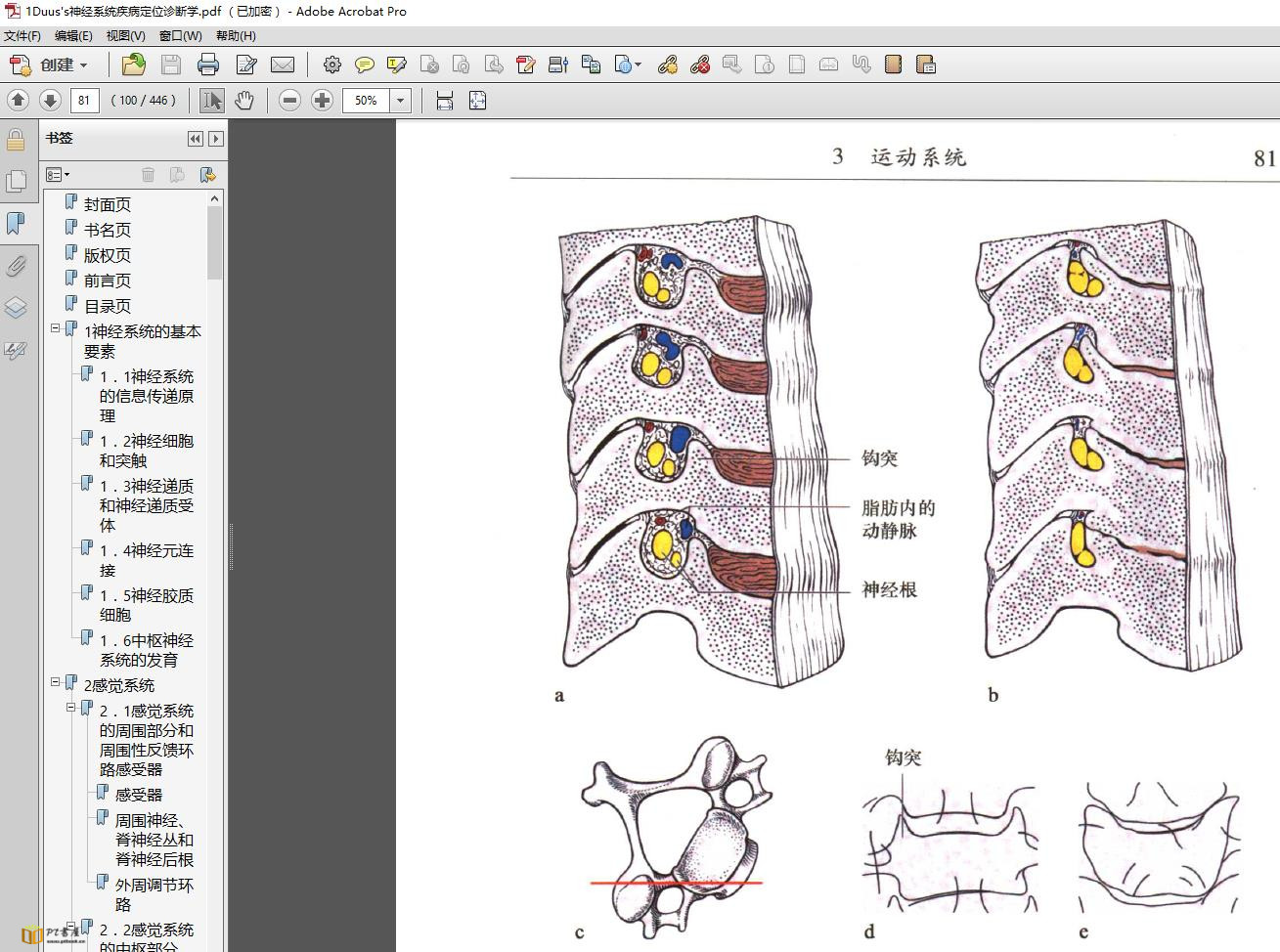
Task: Click the brown notebook toolbar icon
Action: pyautogui.click(x=893, y=65)
